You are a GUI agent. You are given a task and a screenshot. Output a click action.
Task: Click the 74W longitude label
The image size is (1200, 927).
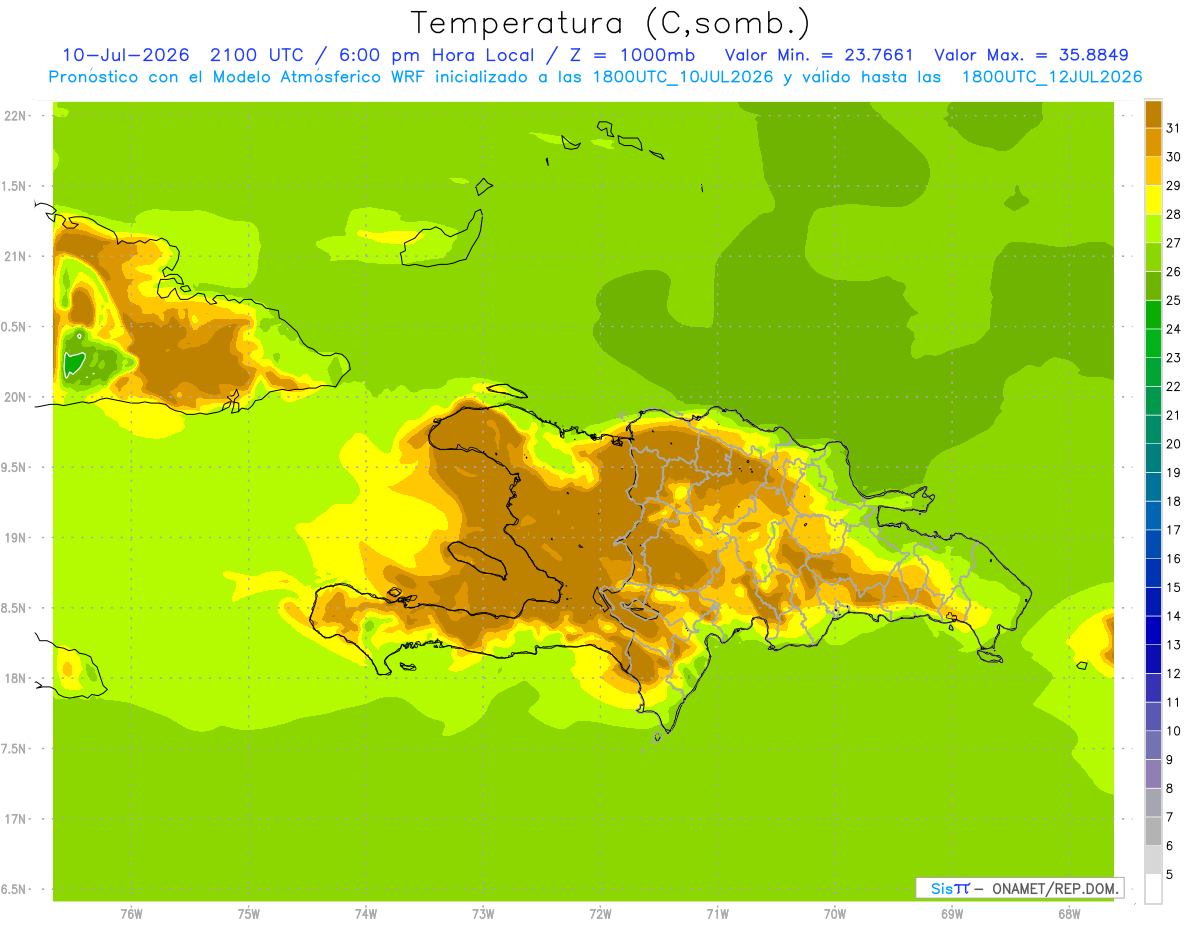click(365, 913)
